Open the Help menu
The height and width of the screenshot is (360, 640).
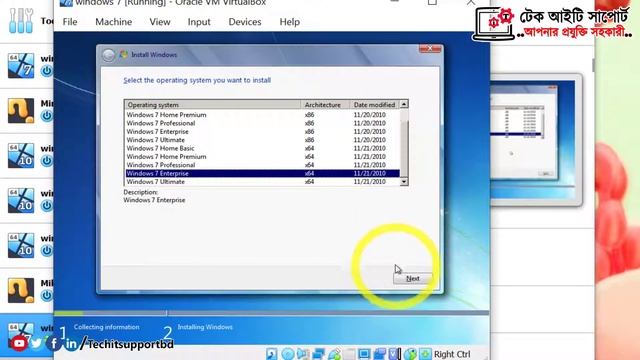point(289,22)
